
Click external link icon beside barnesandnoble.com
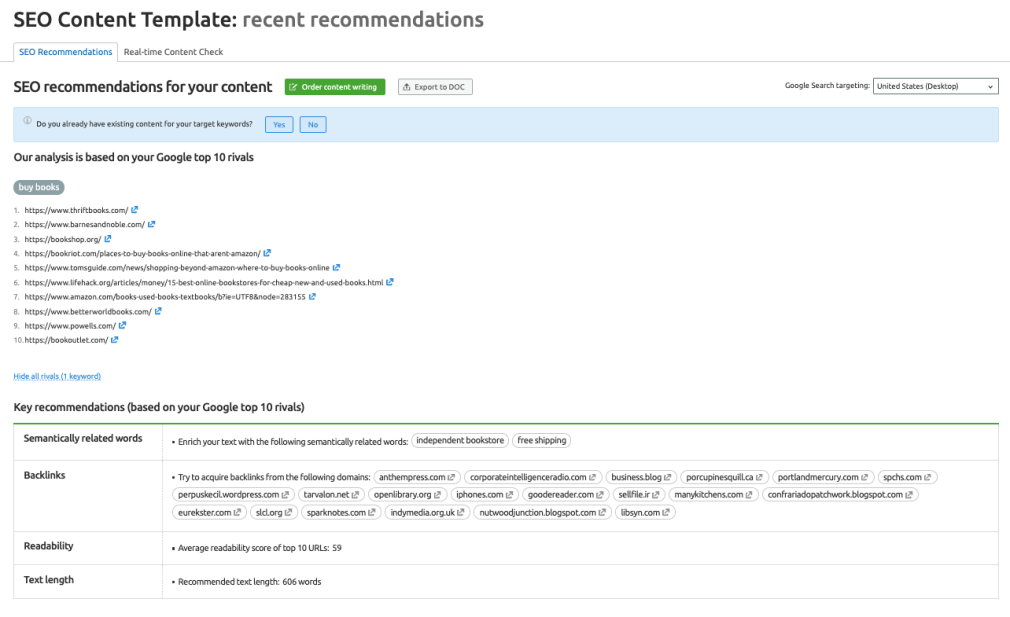click(152, 225)
